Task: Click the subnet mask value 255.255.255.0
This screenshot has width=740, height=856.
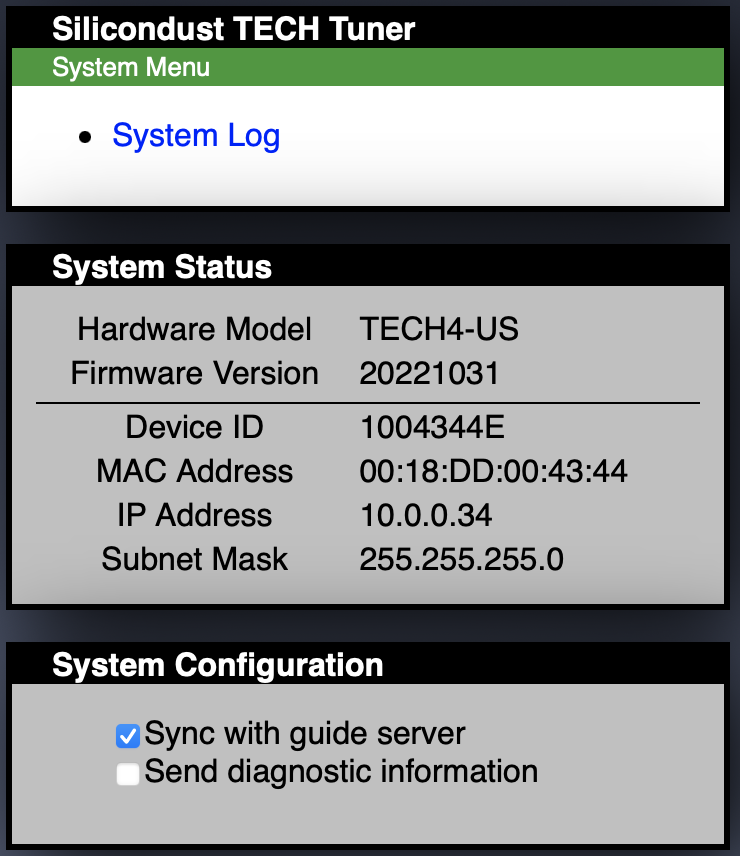Action: (461, 559)
